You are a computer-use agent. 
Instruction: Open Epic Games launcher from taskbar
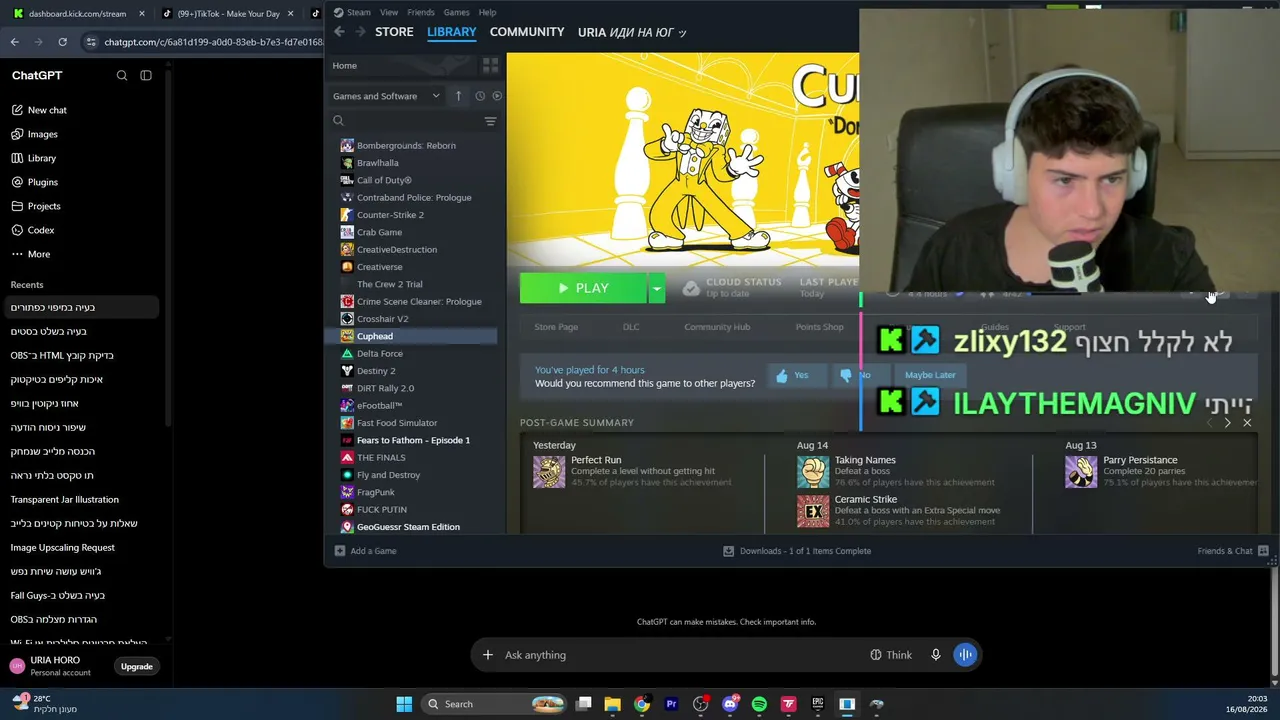818,704
